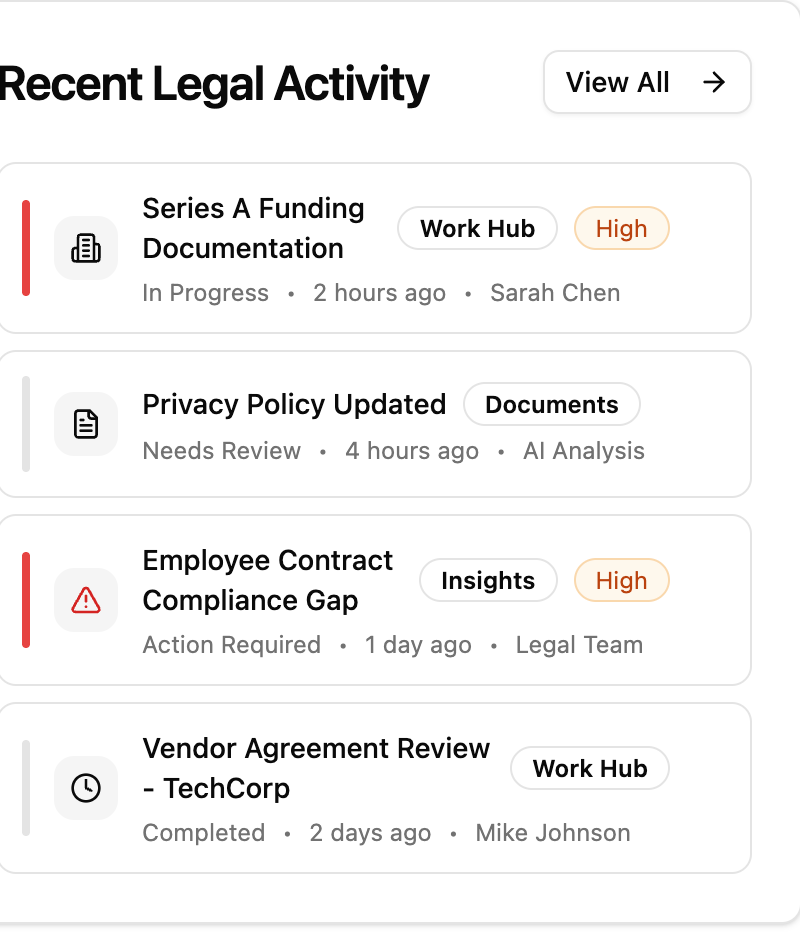The width and height of the screenshot is (800, 932).
Task: Click Sarah Chen assignee name
Action: click(x=555, y=293)
